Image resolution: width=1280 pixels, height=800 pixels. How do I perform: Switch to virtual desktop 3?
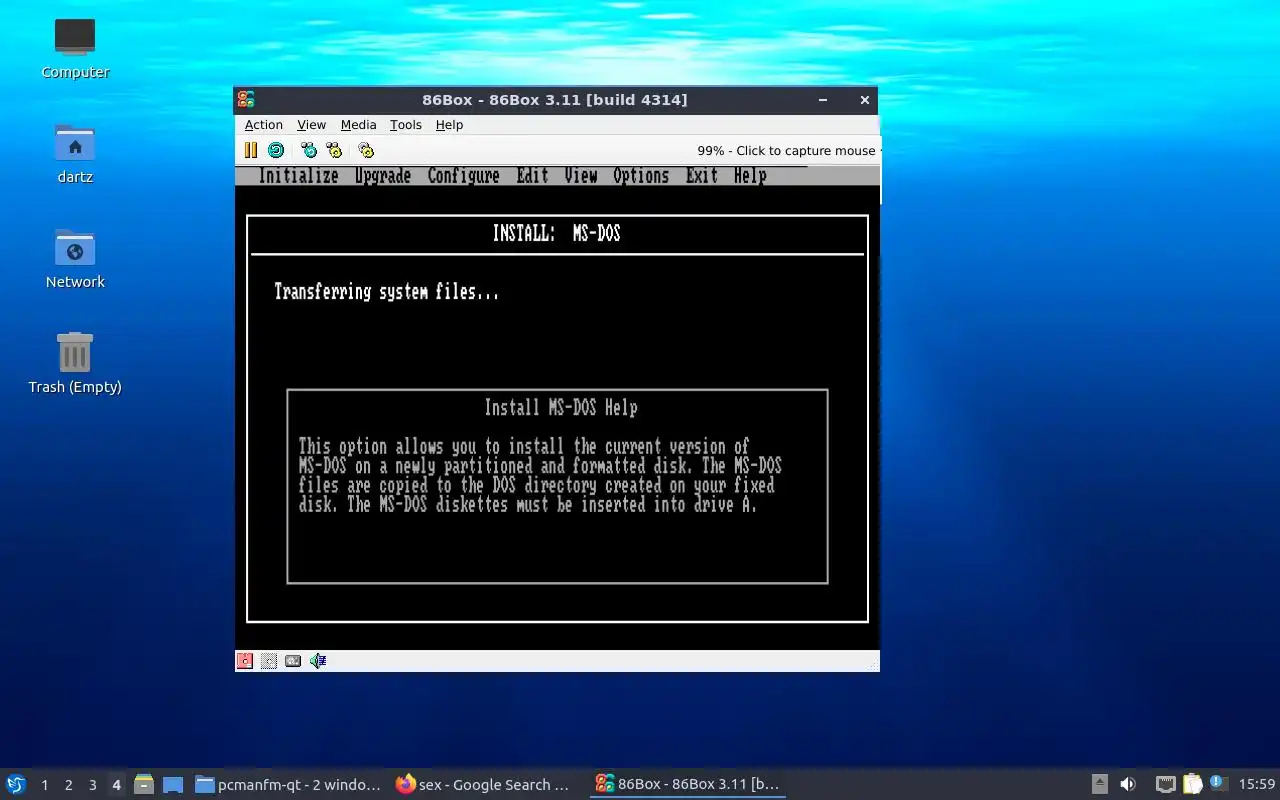pyautogui.click(x=93, y=785)
